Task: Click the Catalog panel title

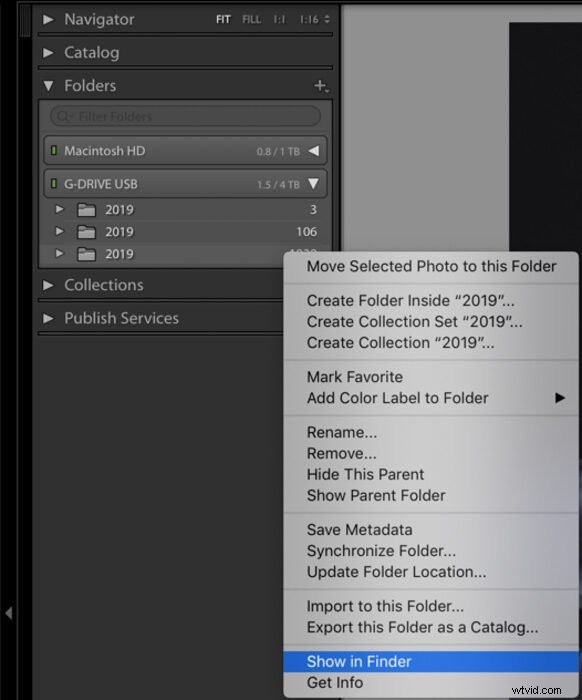Action: pyautogui.click(x=92, y=53)
